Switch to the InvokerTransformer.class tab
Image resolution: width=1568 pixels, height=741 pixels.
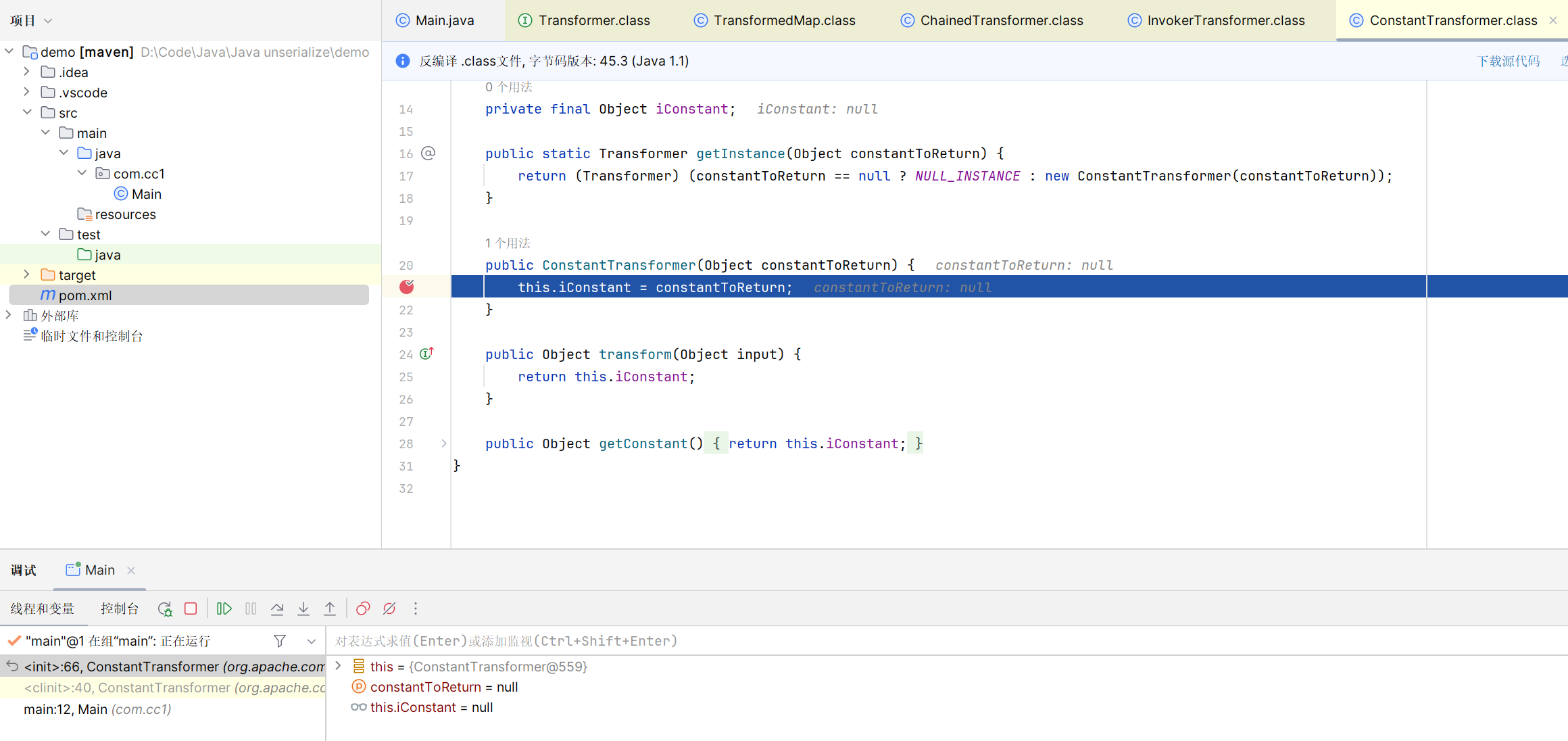(1217, 20)
